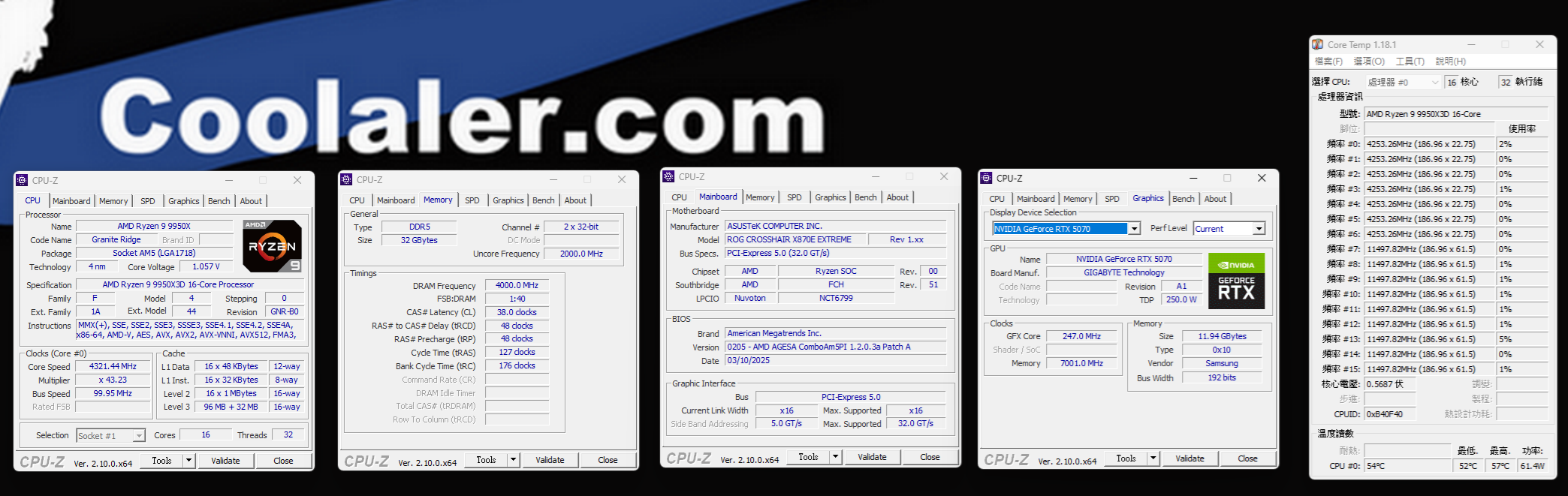Switch to SPD tab in CPU-Z CPU window
Viewport: 1568px width, 496px height.
click(x=148, y=201)
